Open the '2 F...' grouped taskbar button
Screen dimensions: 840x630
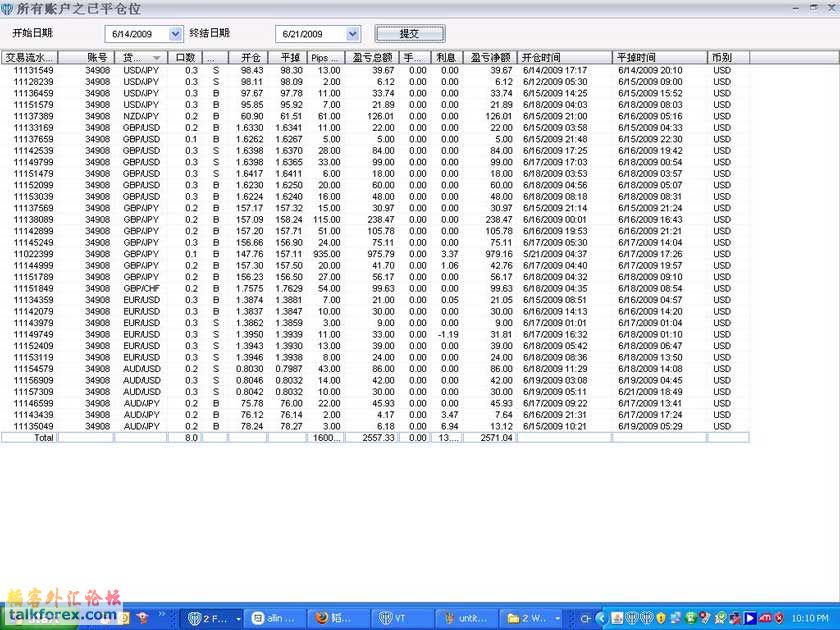tap(215, 618)
